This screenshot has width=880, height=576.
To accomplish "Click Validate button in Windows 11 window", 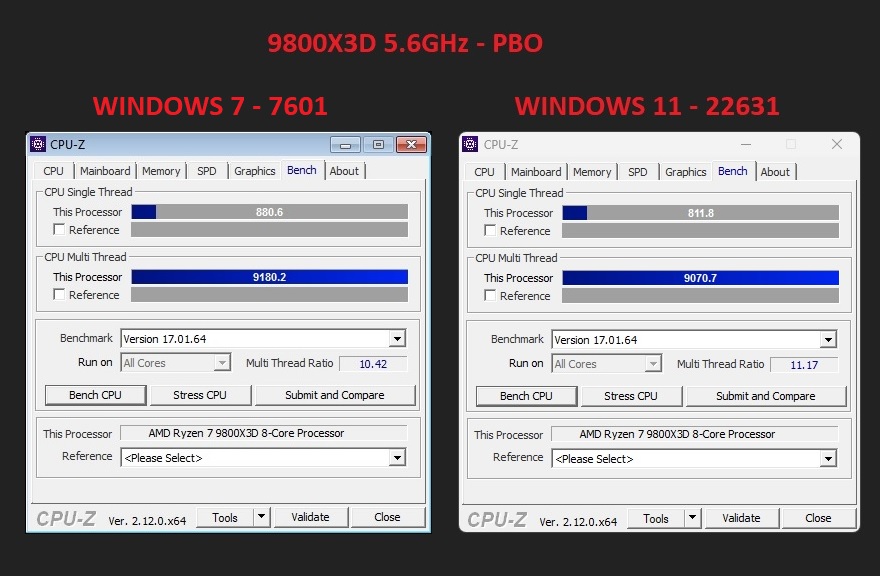I will [741, 518].
